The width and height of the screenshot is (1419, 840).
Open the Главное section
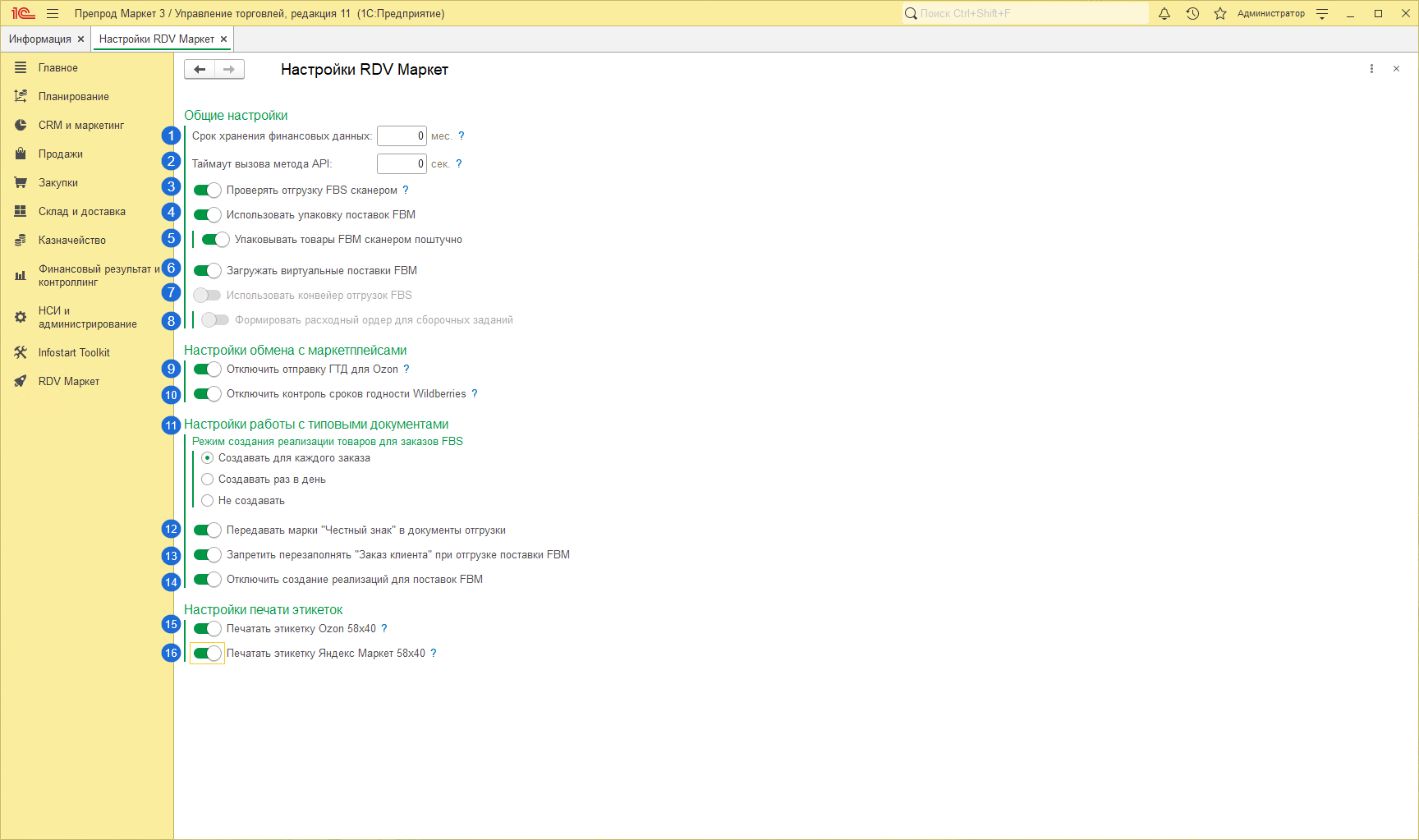pos(87,68)
